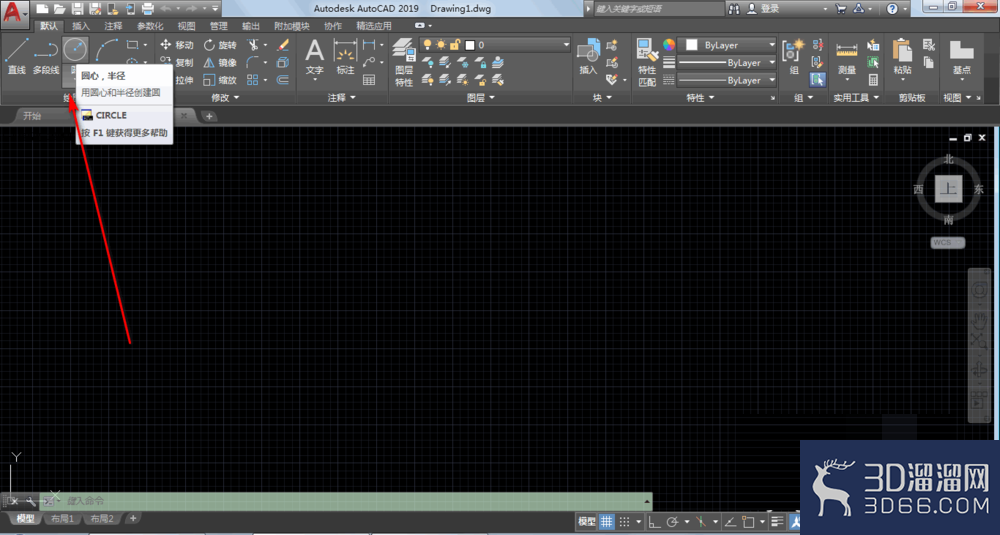The image size is (1000, 535).
Task: Toggle ortho mode in status bar
Action: pos(654,522)
